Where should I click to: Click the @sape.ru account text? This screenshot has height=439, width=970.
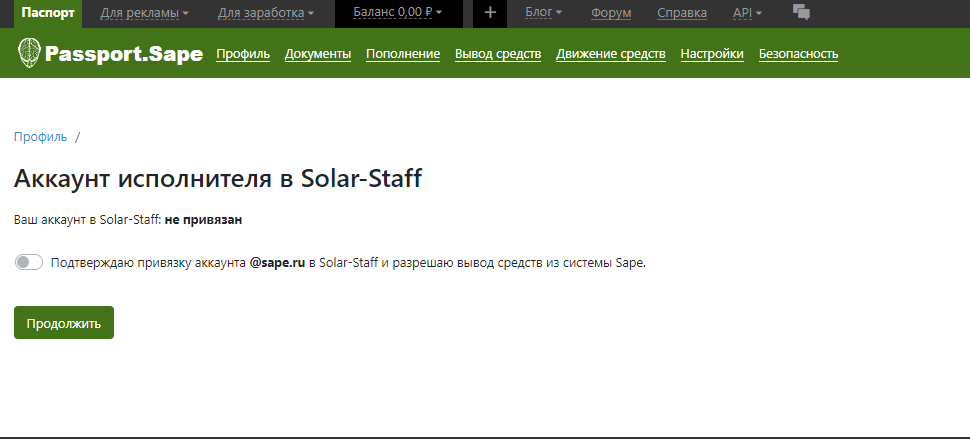pyautogui.click(x=278, y=263)
